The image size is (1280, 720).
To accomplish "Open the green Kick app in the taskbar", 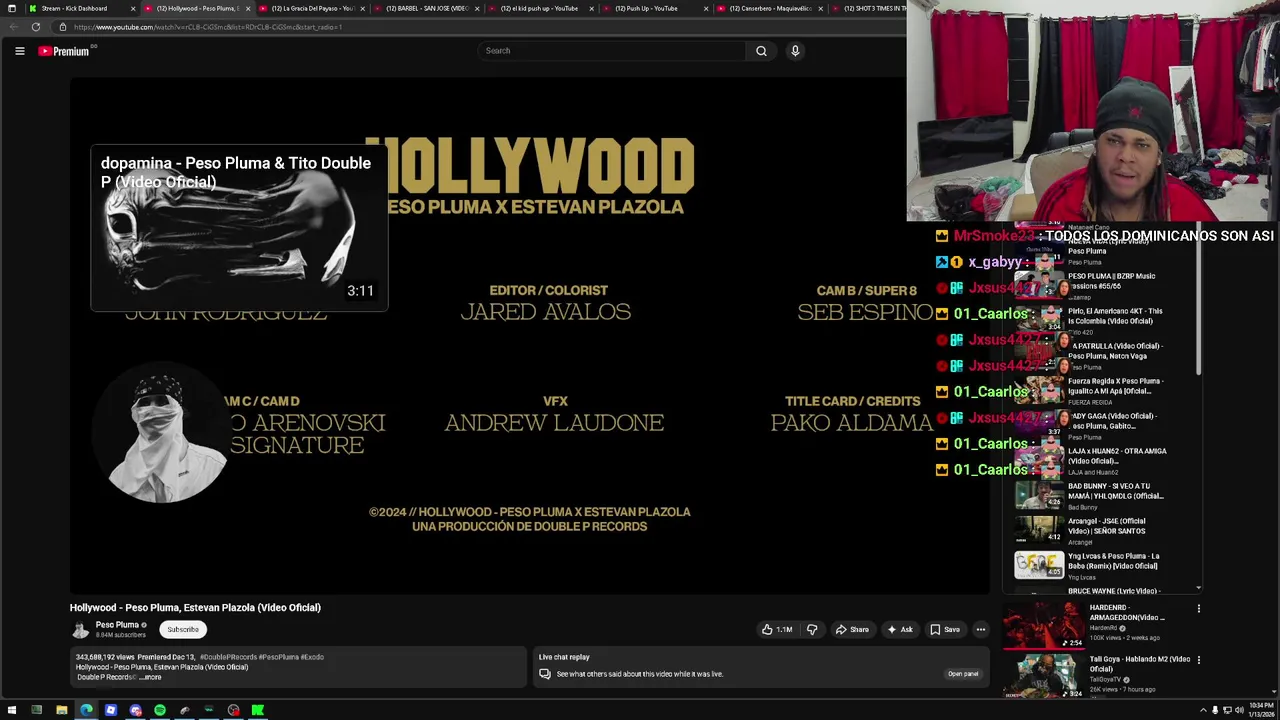I will point(258,710).
